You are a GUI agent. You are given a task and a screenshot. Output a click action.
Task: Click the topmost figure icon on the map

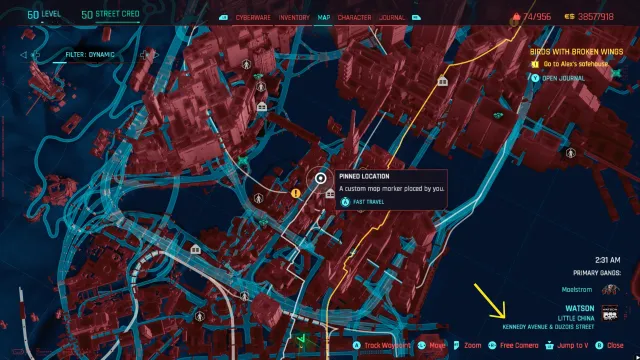246,64
